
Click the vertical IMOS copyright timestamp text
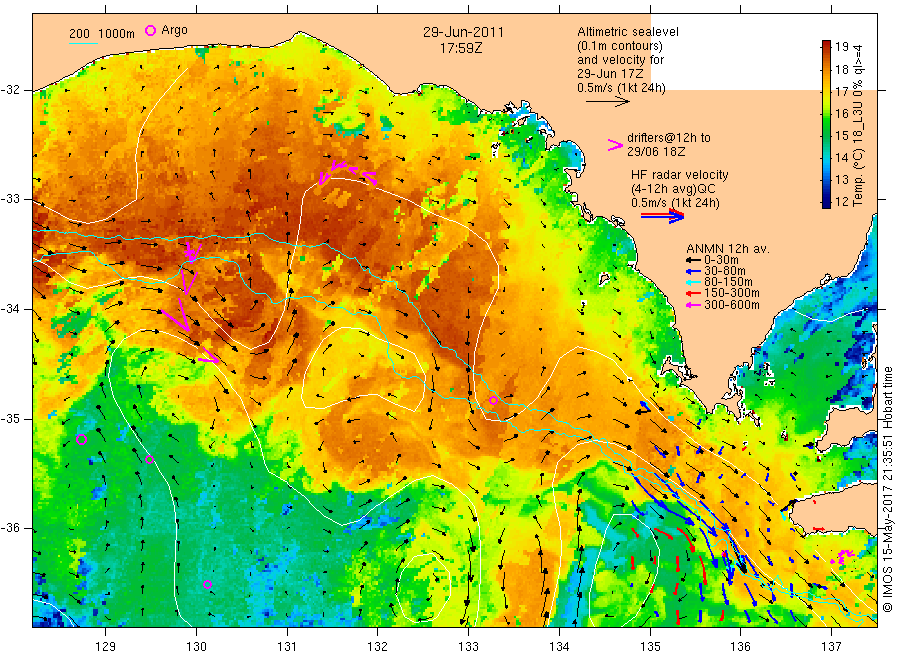(x=888, y=490)
